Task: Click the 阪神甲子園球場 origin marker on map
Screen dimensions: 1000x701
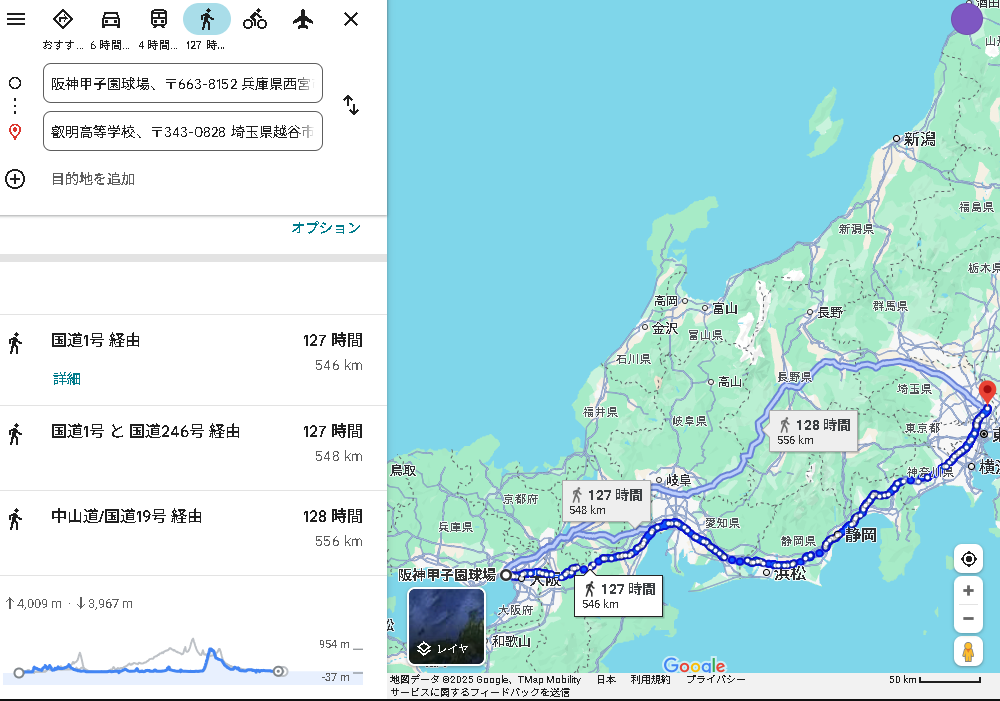Action: tap(506, 575)
